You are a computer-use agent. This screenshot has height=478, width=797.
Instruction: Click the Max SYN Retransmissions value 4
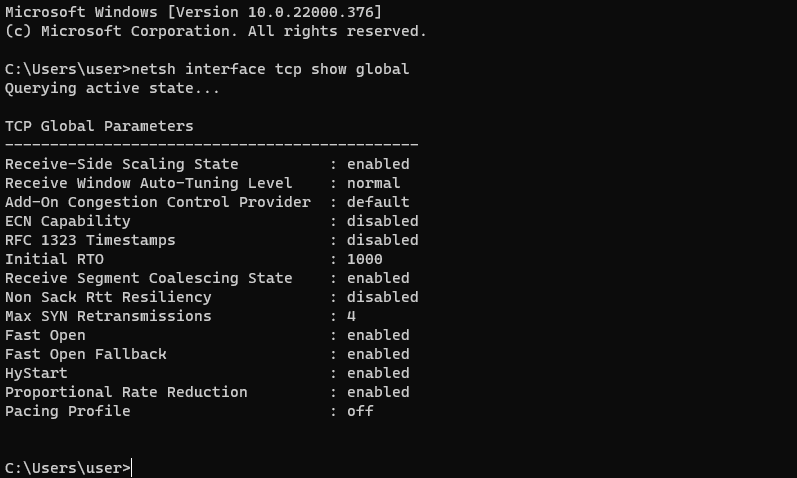351,316
